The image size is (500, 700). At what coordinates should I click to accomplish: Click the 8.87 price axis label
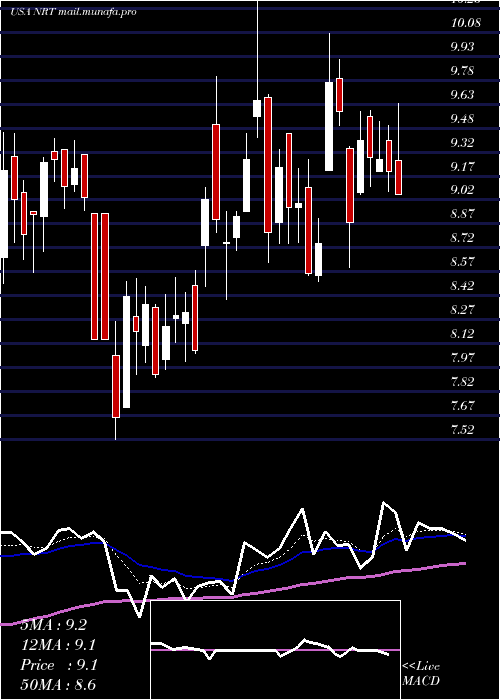pyautogui.click(x=462, y=214)
